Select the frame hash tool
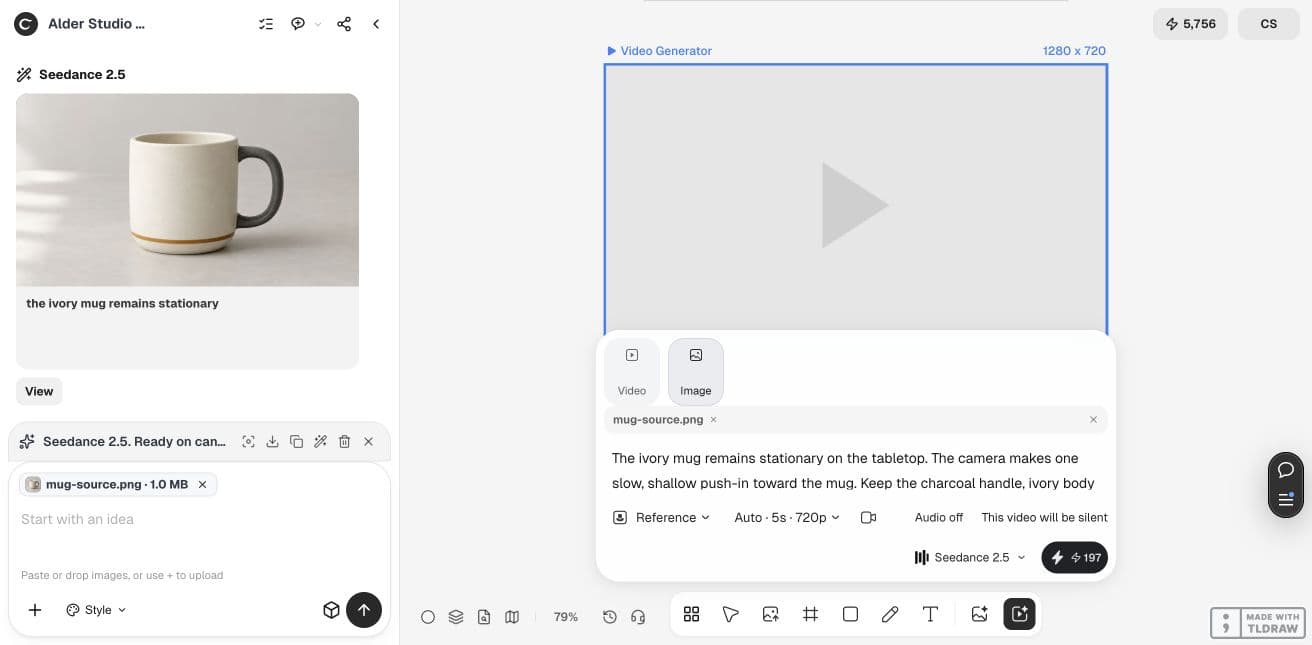Image resolution: width=1312 pixels, height=645 pixels. tap(811, 614)
